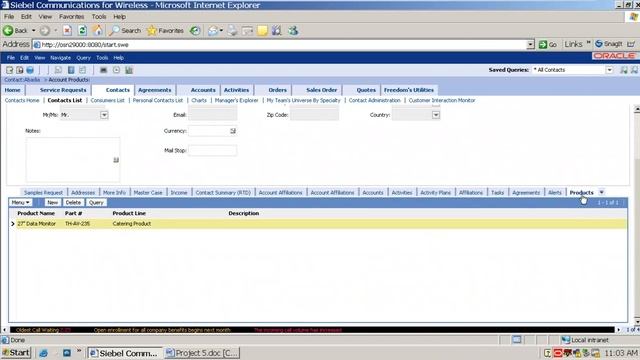The height and width of the screenshot is (360, 640).
Task: Open the address bar dropdown arrow
Action: (530, 44)
